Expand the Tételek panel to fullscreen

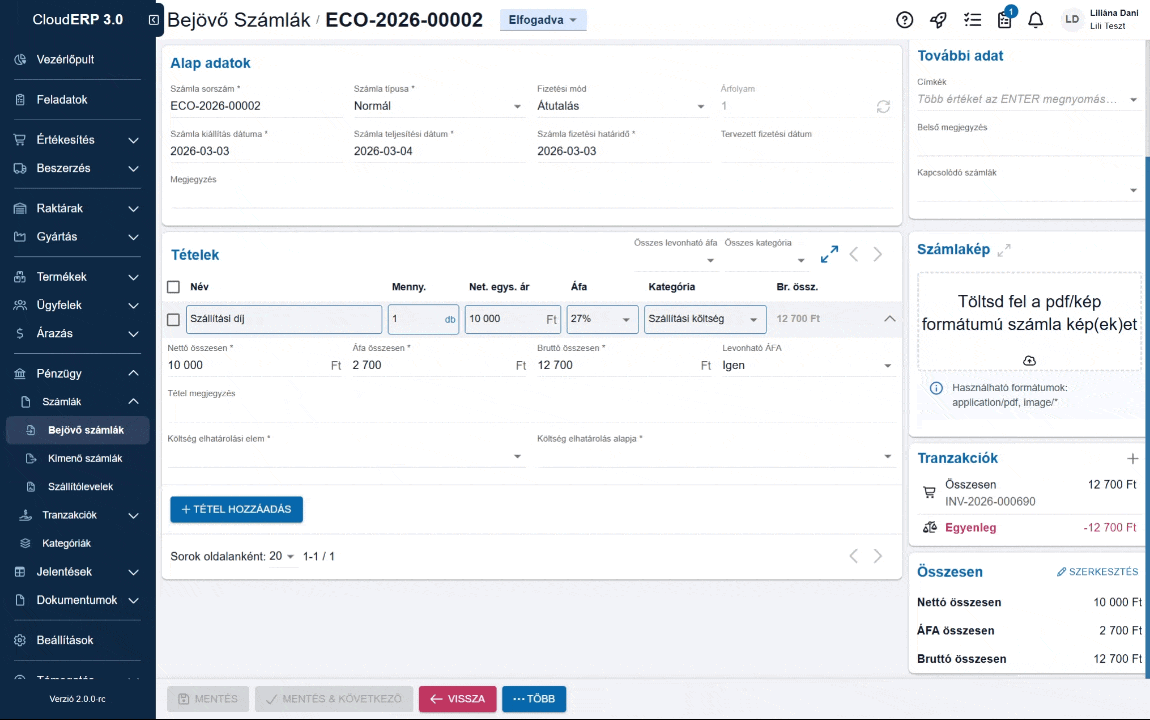[829, 255]
